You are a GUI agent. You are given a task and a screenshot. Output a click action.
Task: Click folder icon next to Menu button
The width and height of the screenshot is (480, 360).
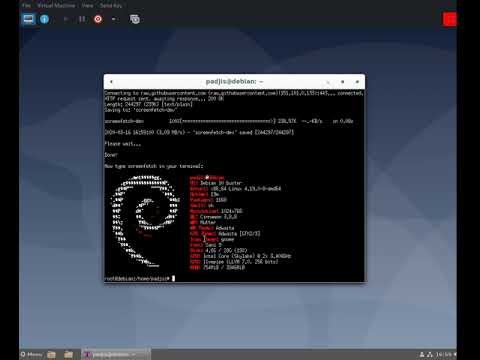[x=52, y=354]
